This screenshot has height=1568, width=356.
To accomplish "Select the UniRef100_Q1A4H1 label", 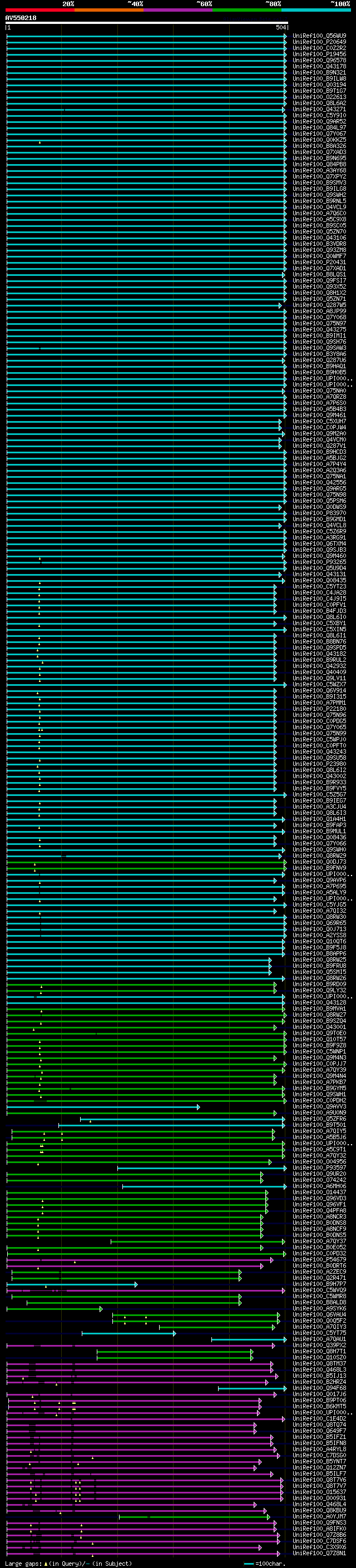I will click(x=319, y=819).
